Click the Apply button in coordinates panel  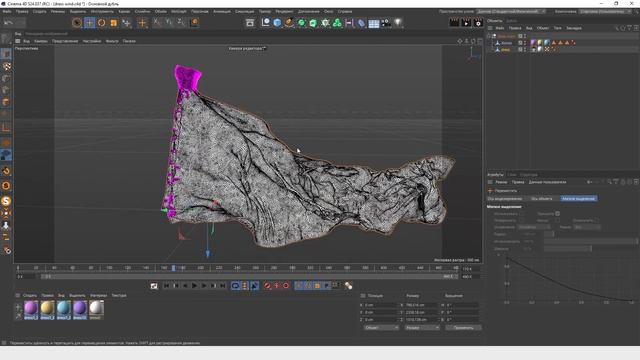click(x=463, y=328)
